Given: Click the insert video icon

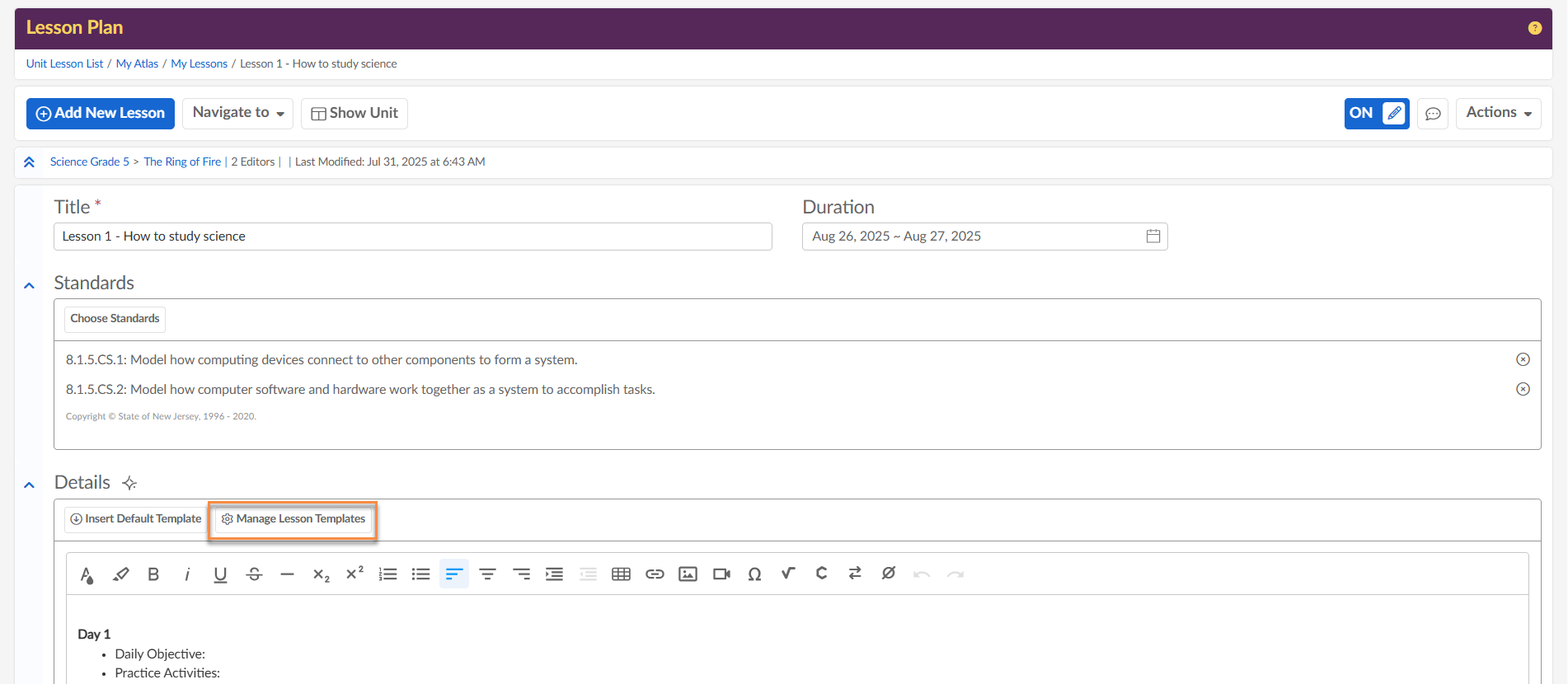Looking at the screenshot, I should pyautogui.click(x=721, y=574).
